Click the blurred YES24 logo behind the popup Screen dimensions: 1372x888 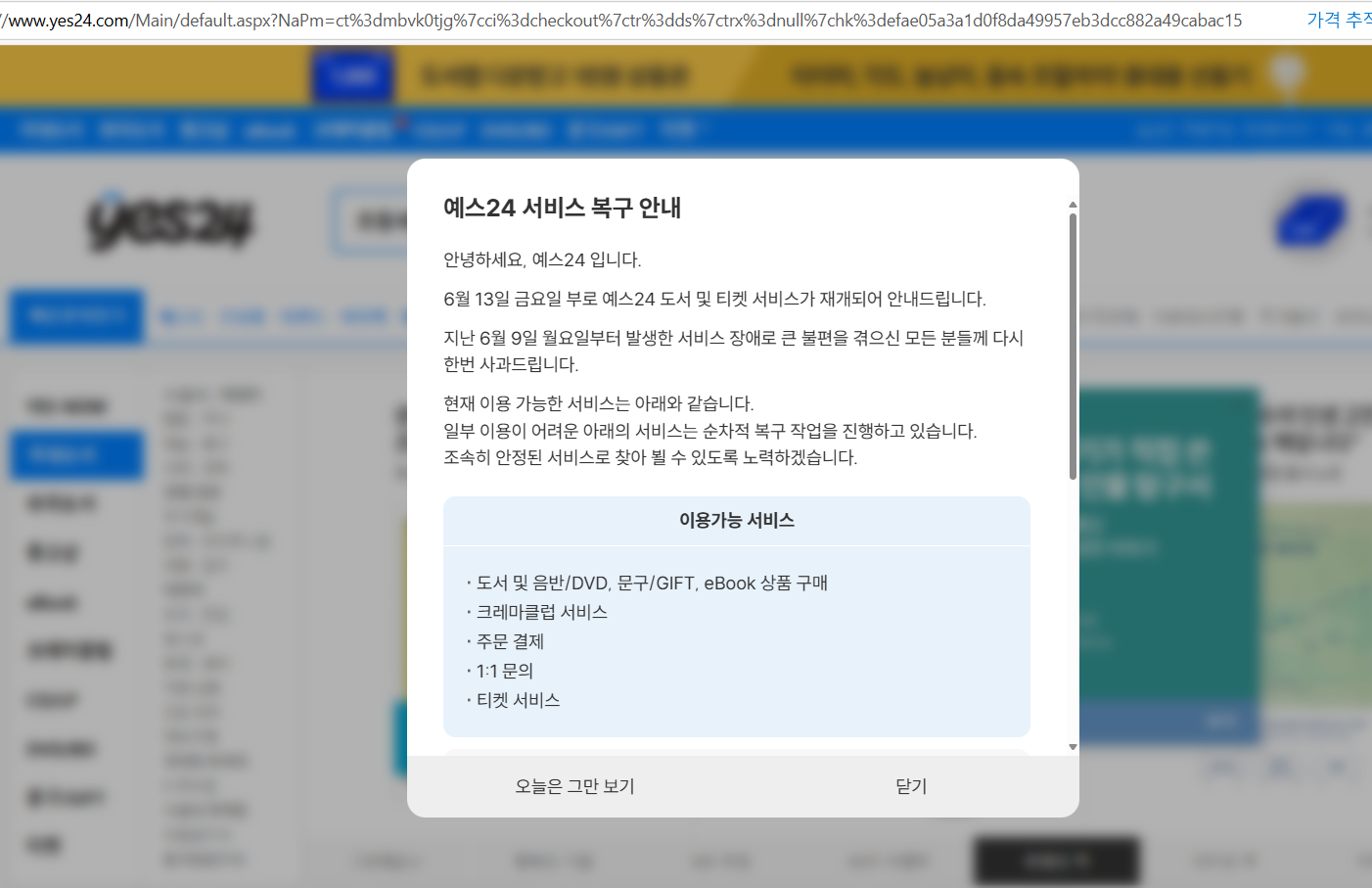[171, 221]
